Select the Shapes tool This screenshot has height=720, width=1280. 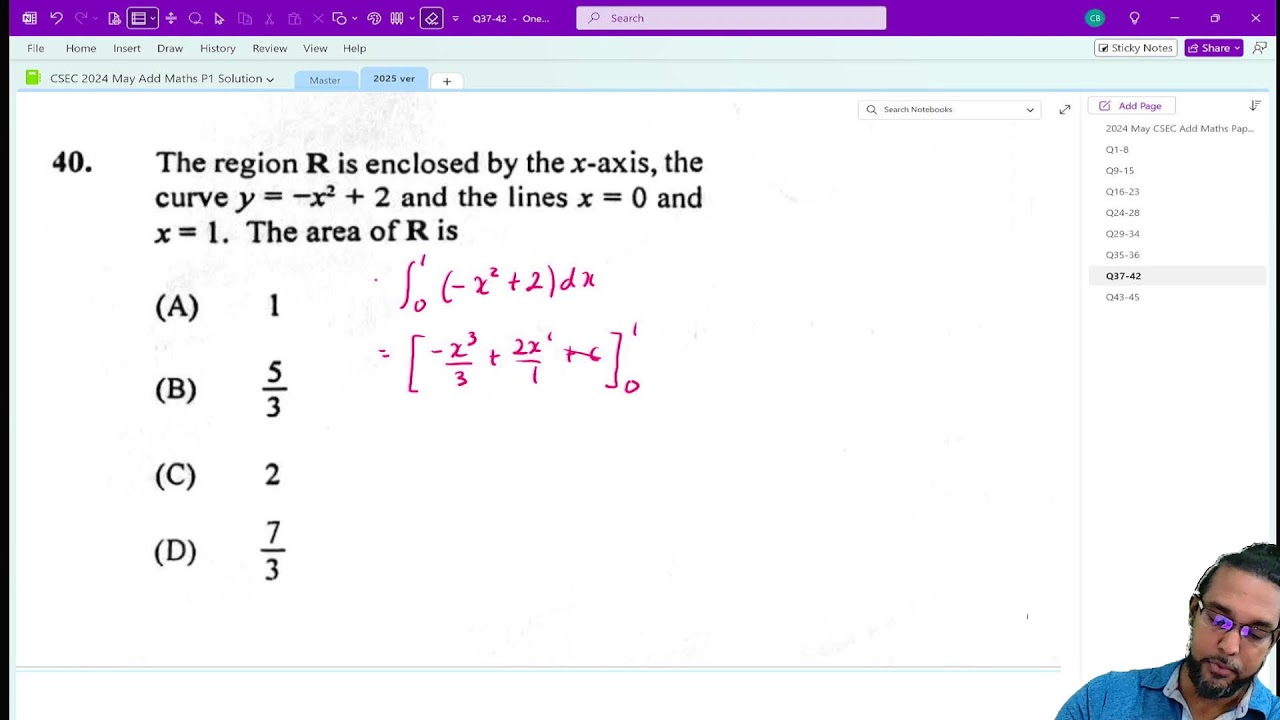[x=340, y=18]
